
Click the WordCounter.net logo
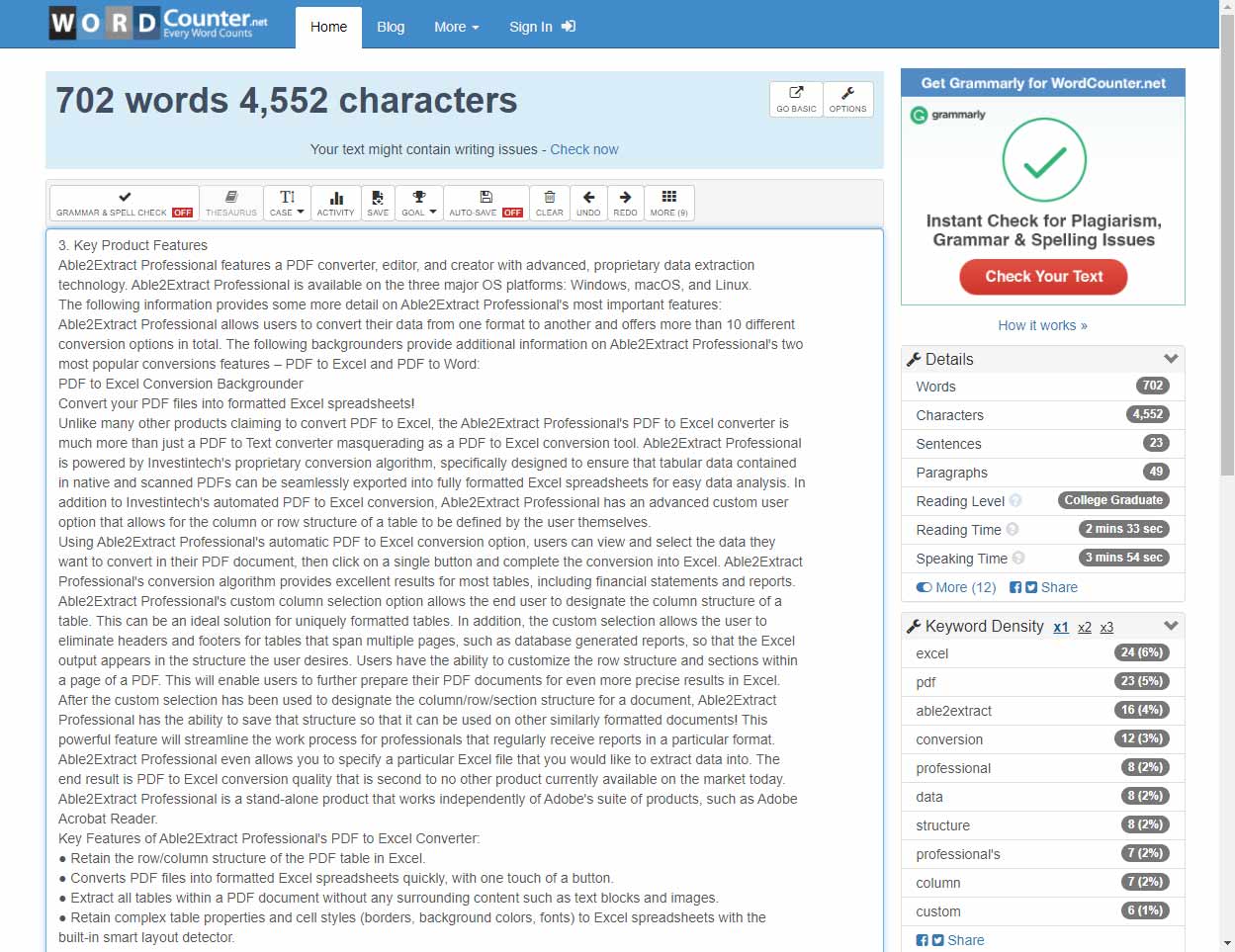(x=158, y=23)
